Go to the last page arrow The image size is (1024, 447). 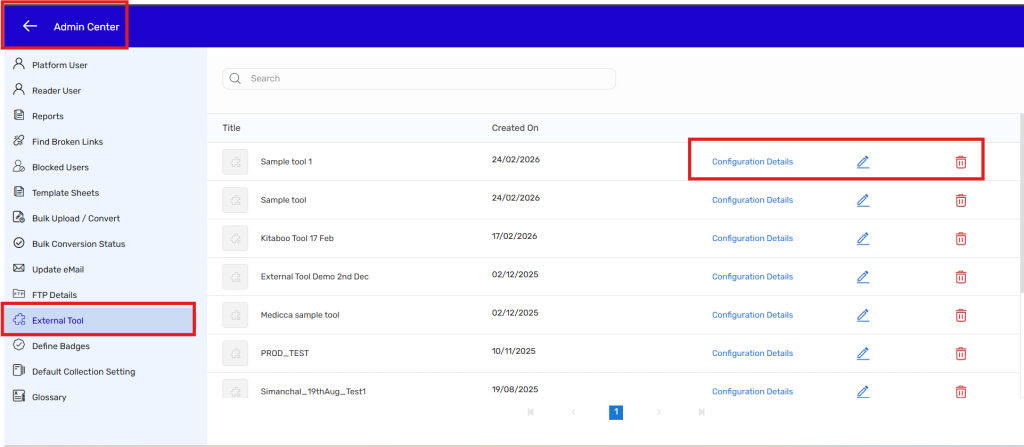[x=702, y=412]
